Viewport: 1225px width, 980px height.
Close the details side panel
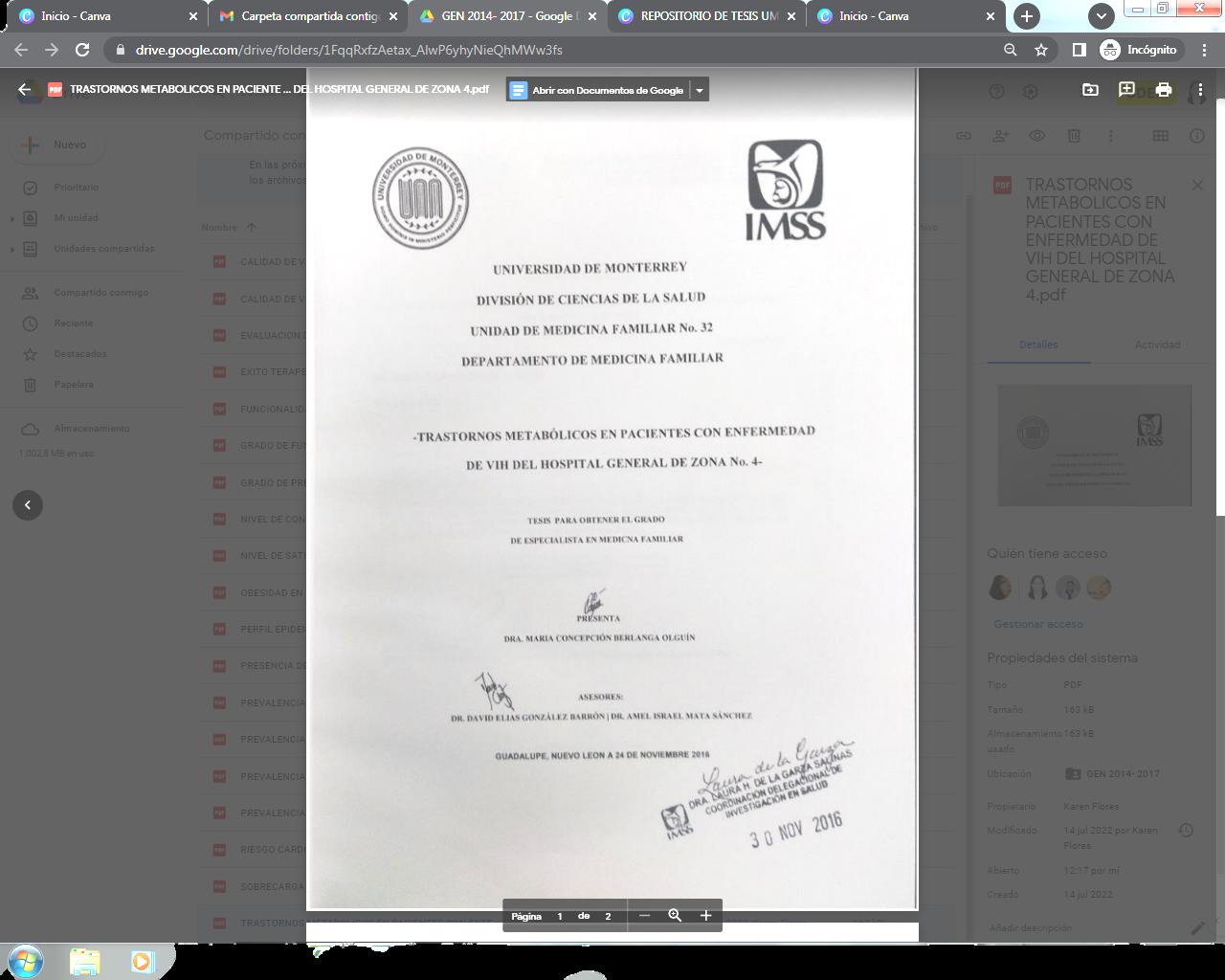(x=1197, y=185)
